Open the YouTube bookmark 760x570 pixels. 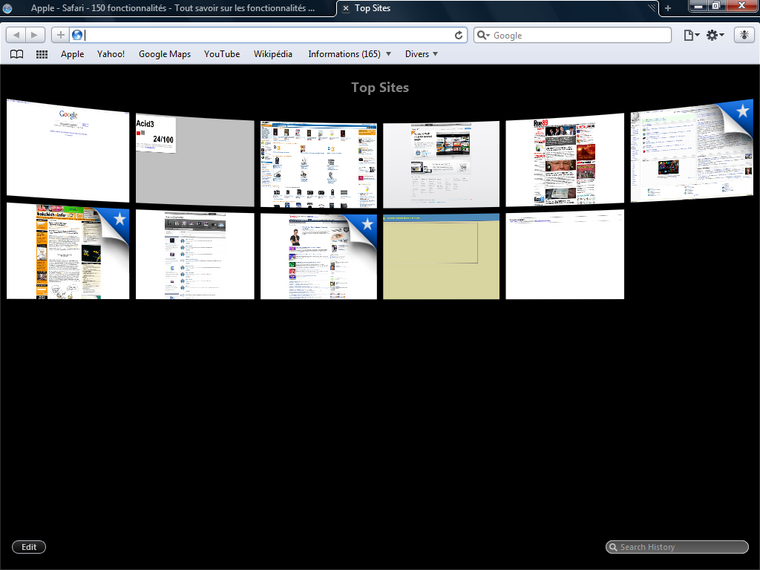click(222, 54)
